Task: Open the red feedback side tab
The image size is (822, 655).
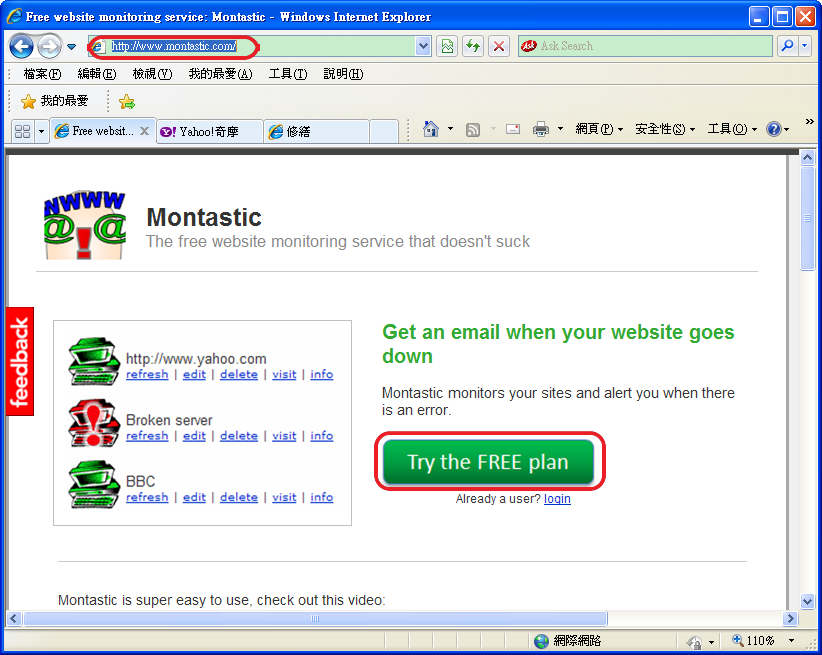Action: click(x=20, y=361)
